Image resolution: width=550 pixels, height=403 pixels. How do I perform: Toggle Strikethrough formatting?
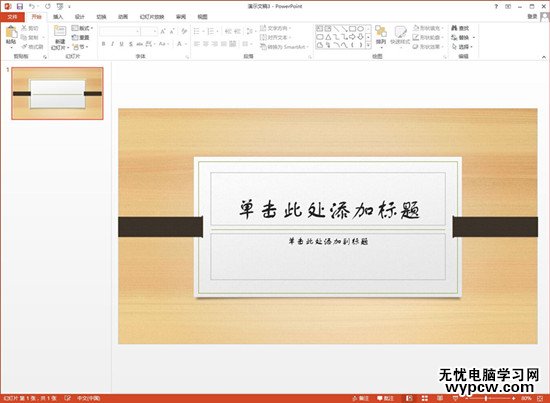[140, 44]
